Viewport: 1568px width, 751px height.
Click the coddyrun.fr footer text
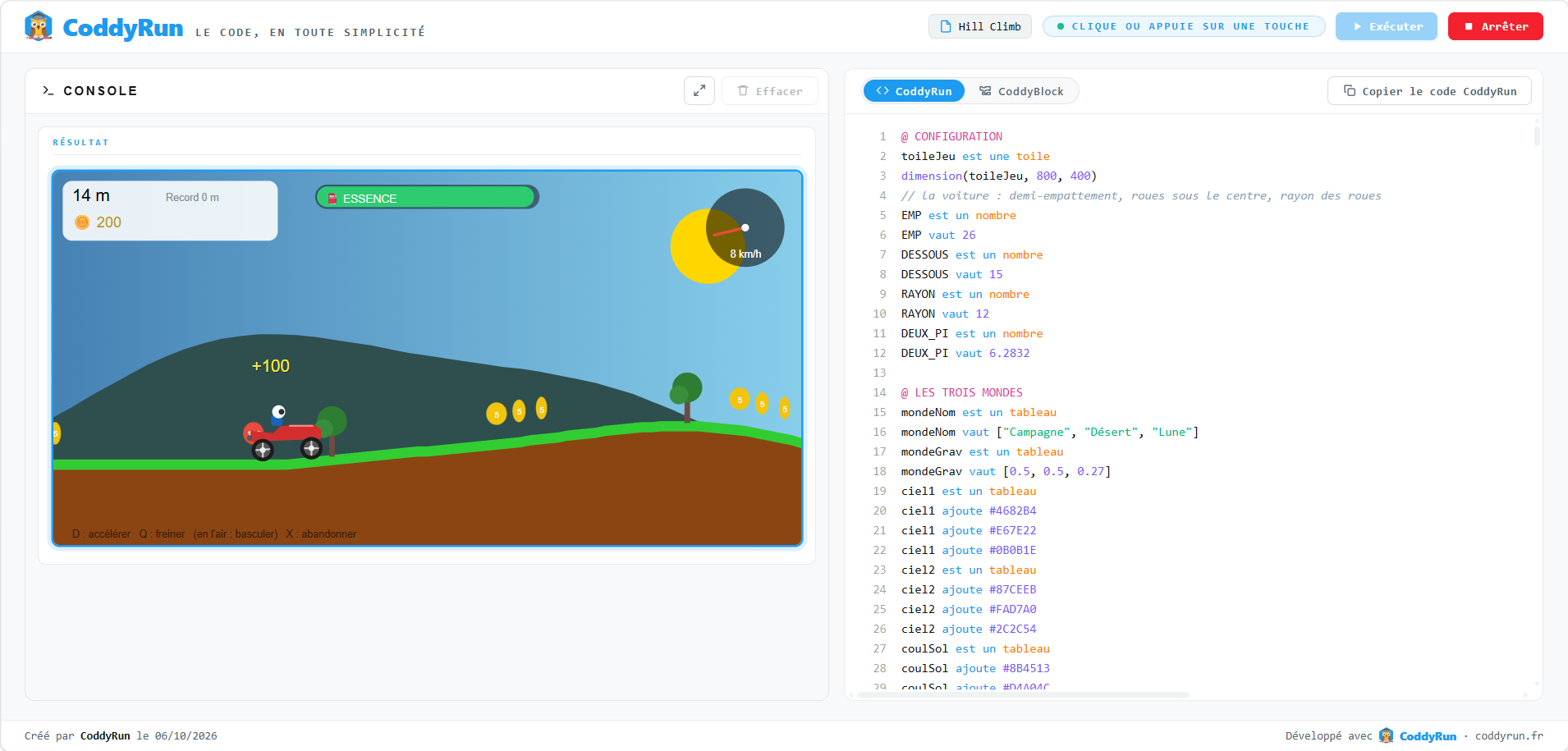coord(1509,735)
